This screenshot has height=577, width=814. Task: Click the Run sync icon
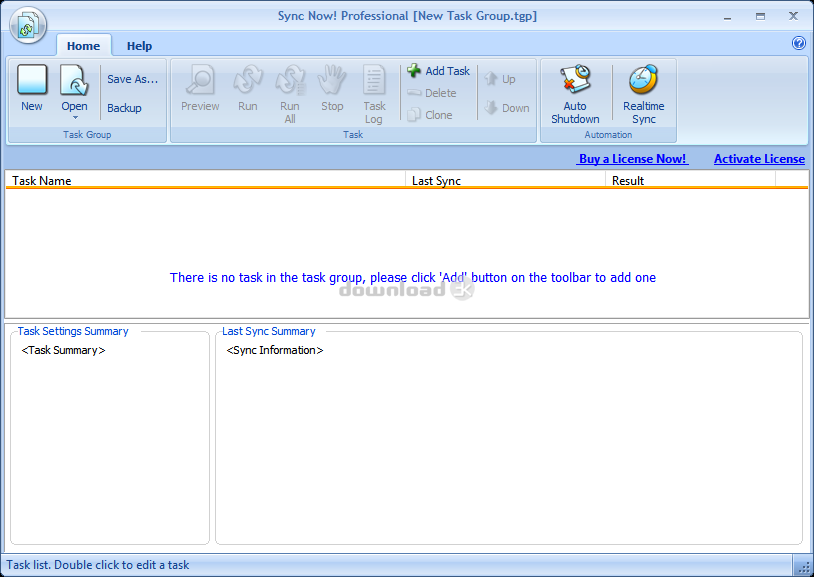pos(248,79)
